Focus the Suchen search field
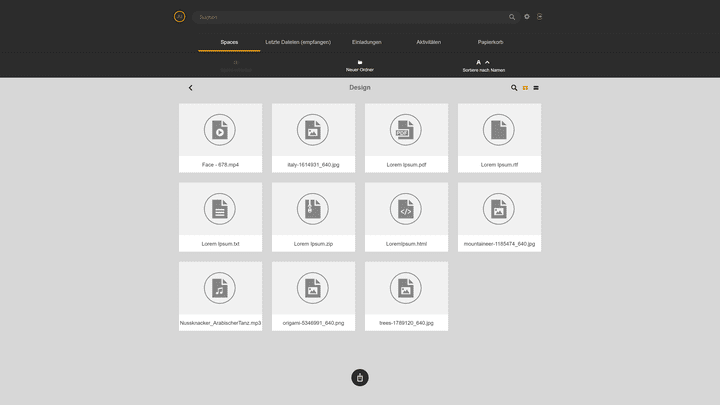 tap(350, 17)
